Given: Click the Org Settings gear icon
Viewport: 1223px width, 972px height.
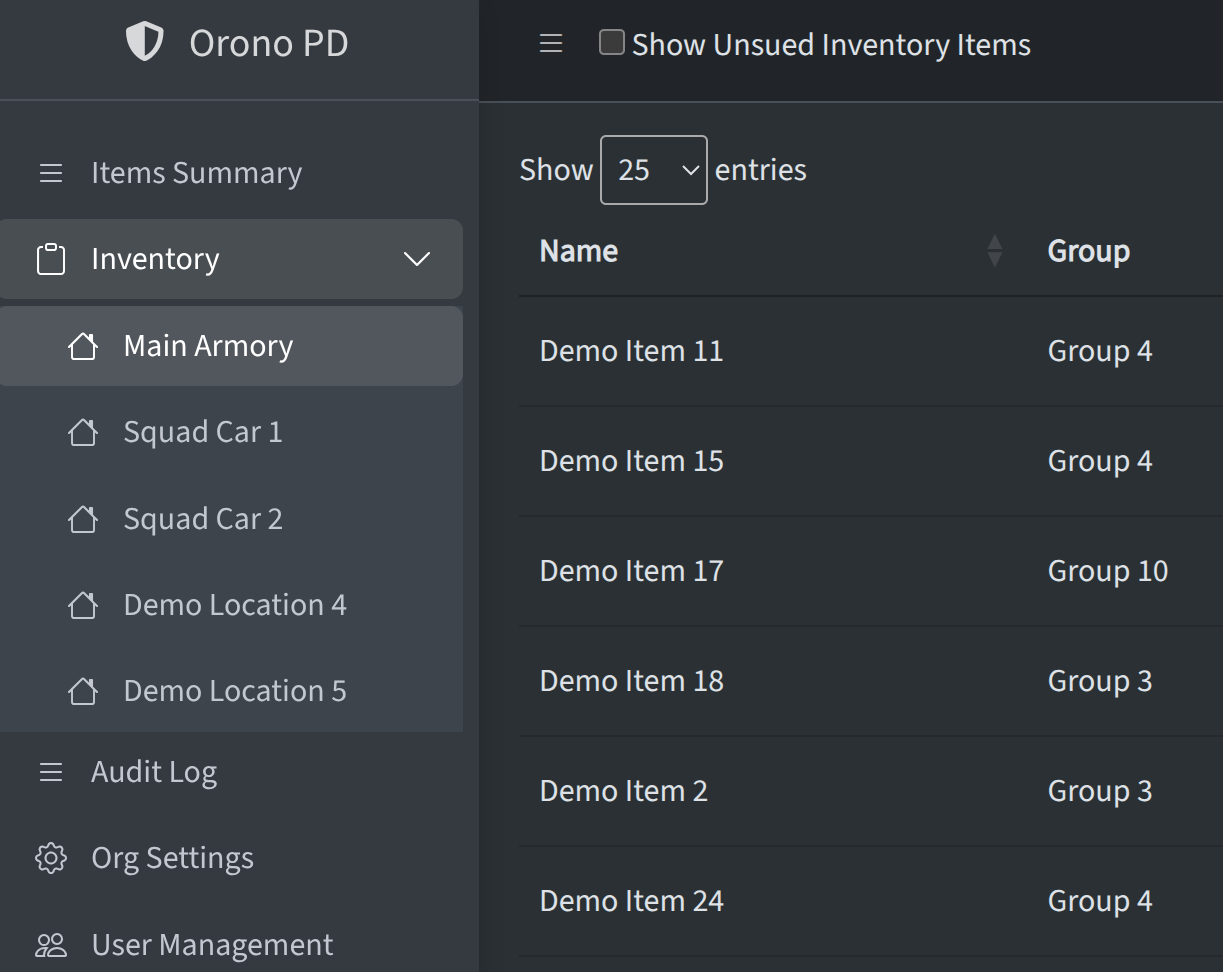Looking at the screenshot, I should coord(51,858).
